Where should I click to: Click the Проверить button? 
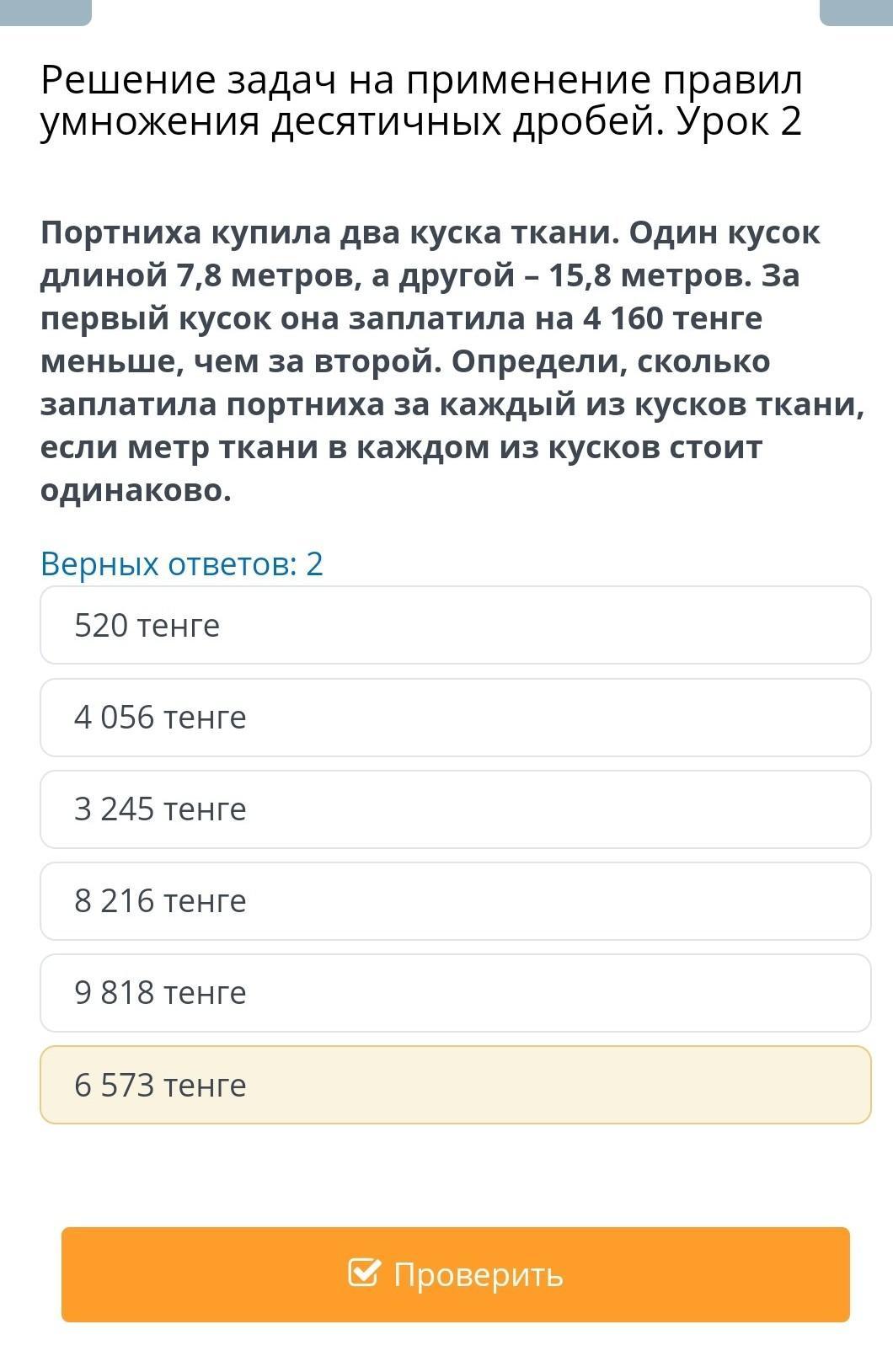point(455,1274)
